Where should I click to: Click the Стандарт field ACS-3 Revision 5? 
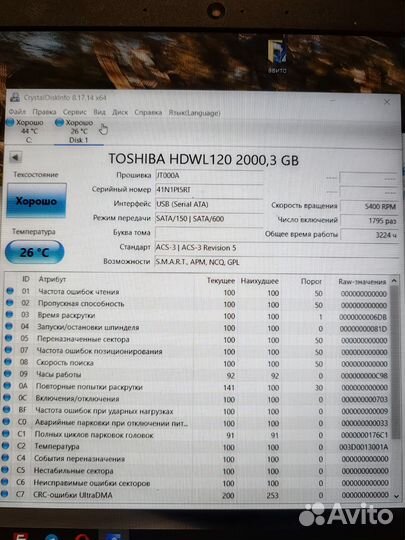[276, 248]
